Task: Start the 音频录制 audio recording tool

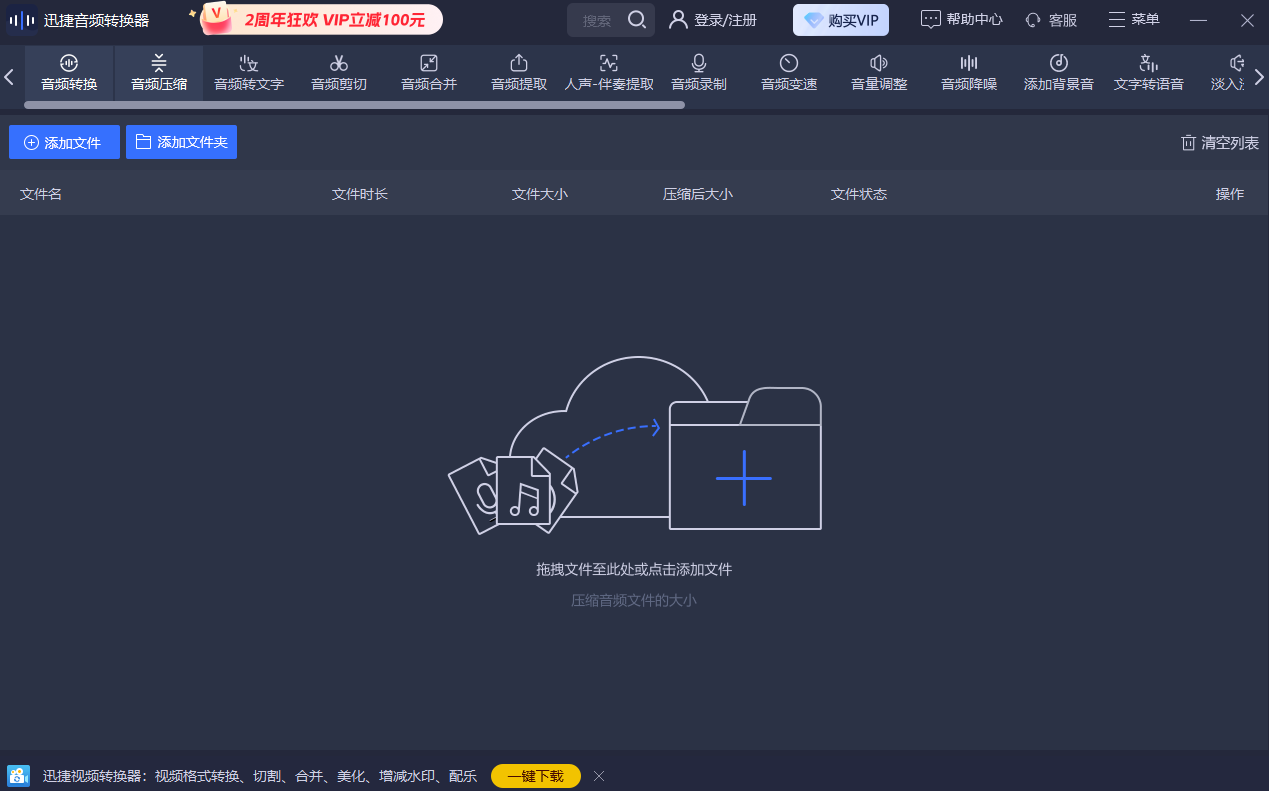Action: [x=697, y=73]
